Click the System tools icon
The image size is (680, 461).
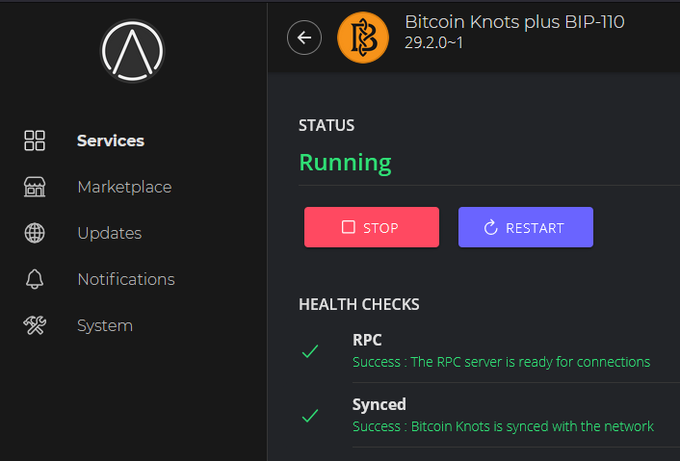pos(35,325)
